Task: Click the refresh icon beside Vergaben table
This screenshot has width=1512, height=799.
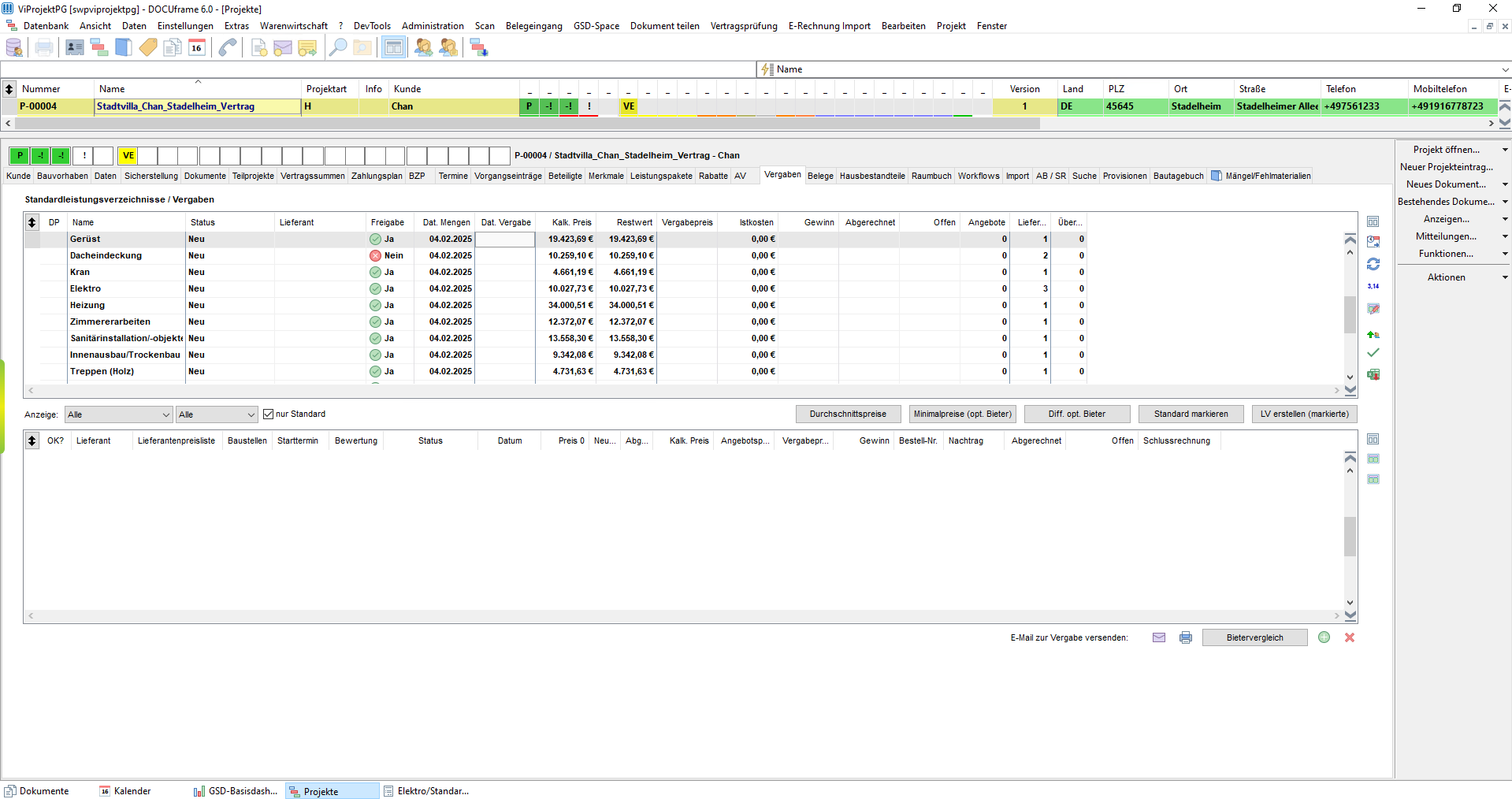Action: [x=1373, y=264]
